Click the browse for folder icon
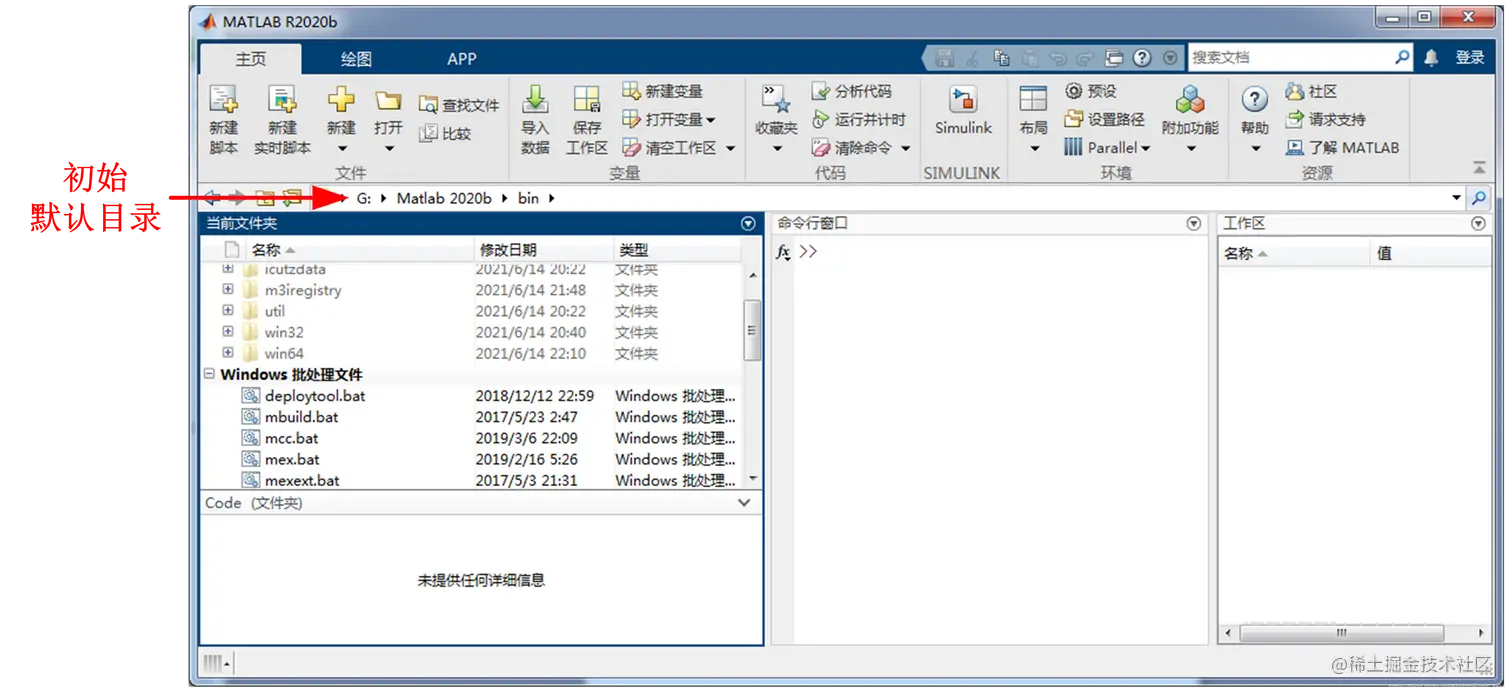The width and height of the screenshot is (1512, 695). [x=292, y=198]
